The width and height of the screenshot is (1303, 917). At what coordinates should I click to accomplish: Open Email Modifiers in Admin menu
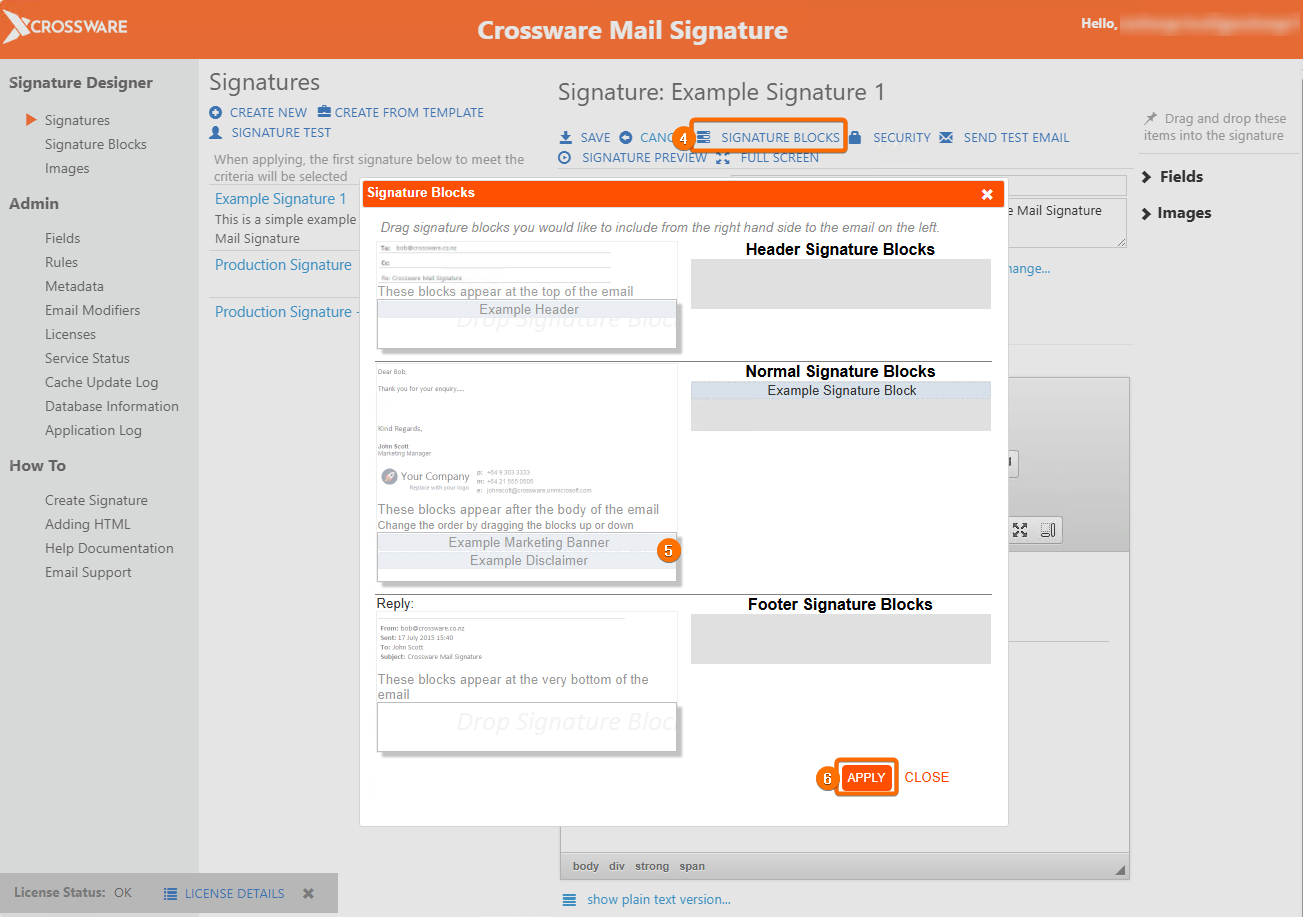(x=92, y=310)
